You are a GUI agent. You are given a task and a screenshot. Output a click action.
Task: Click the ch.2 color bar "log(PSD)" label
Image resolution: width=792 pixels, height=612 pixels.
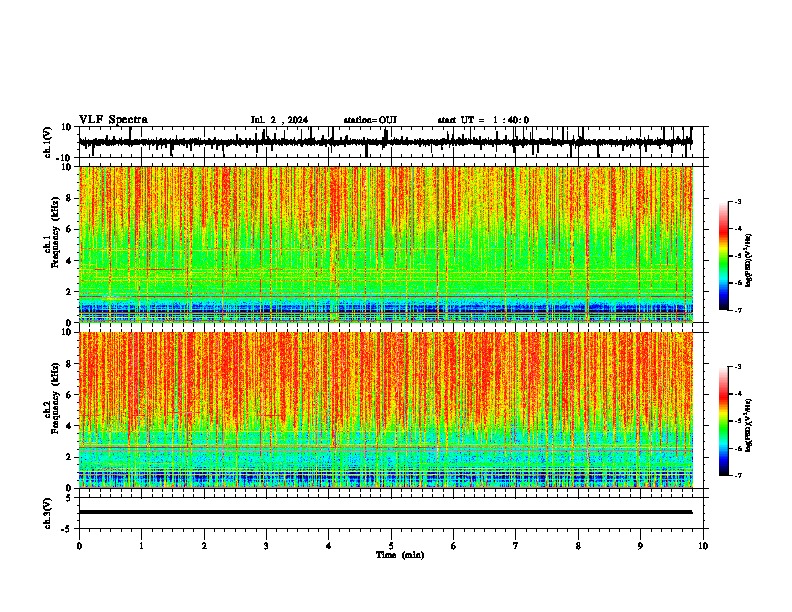pyautogui.click(x=749, y=425)
